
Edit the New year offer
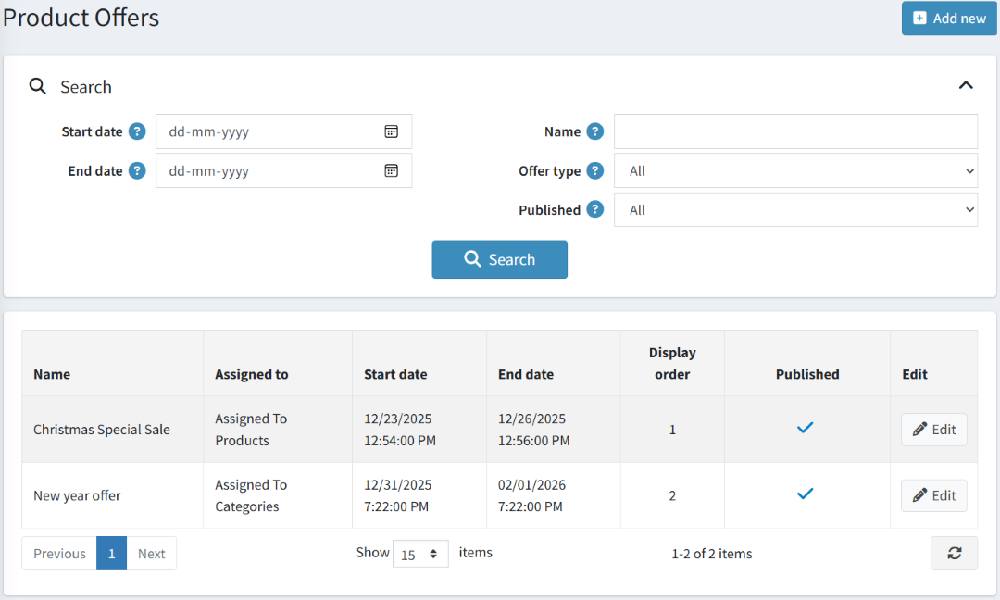(933, 494)
